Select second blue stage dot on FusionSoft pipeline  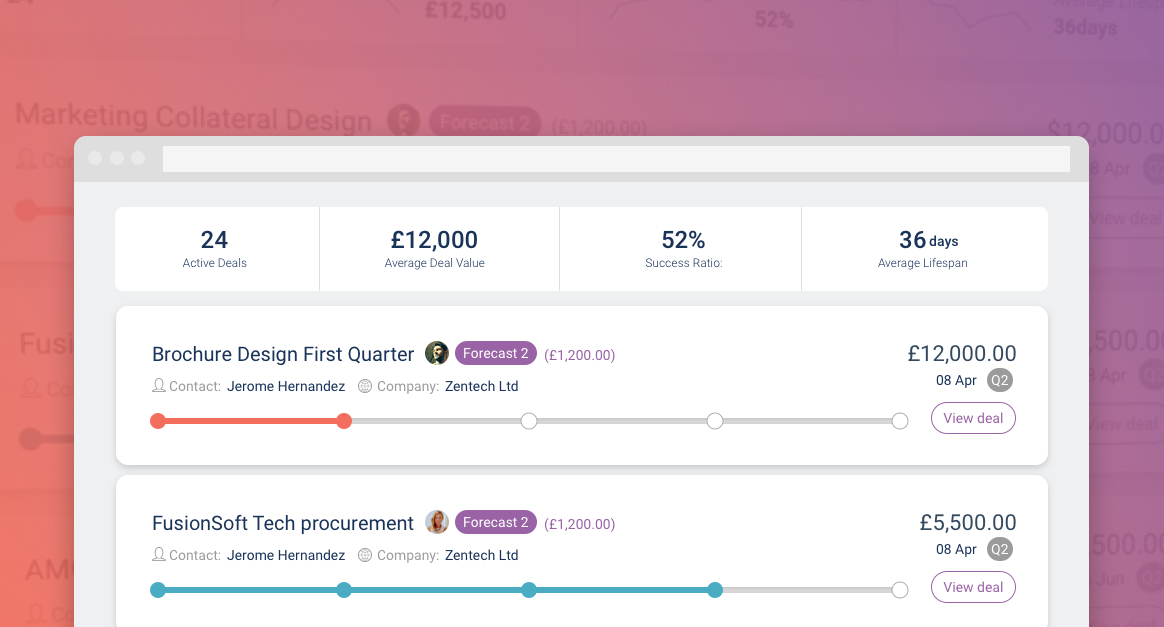344,591
